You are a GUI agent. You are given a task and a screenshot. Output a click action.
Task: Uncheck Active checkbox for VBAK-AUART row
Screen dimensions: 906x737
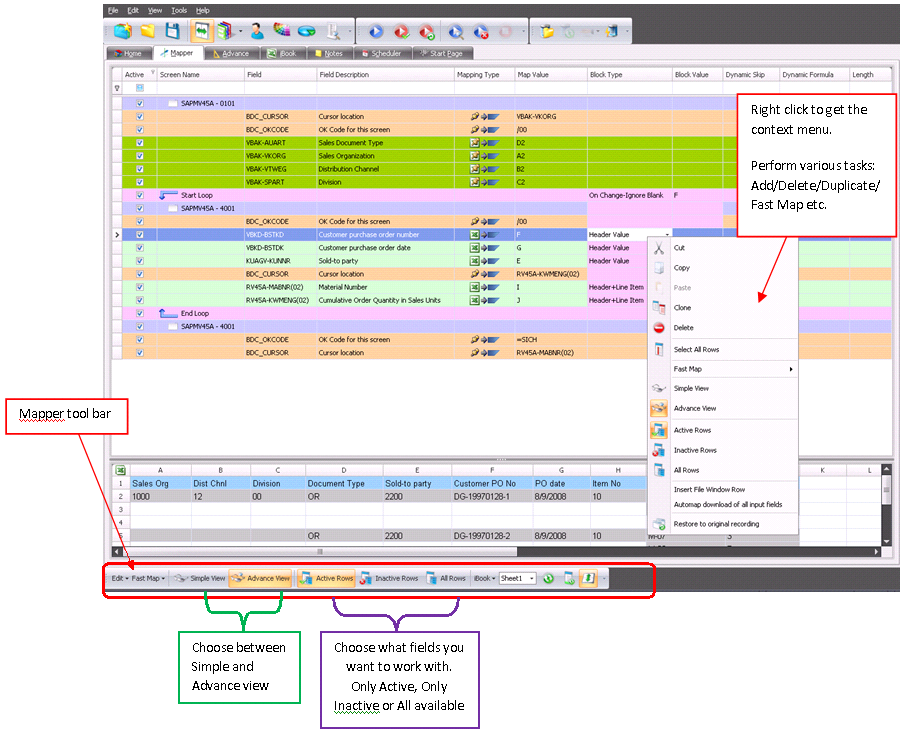139,143
